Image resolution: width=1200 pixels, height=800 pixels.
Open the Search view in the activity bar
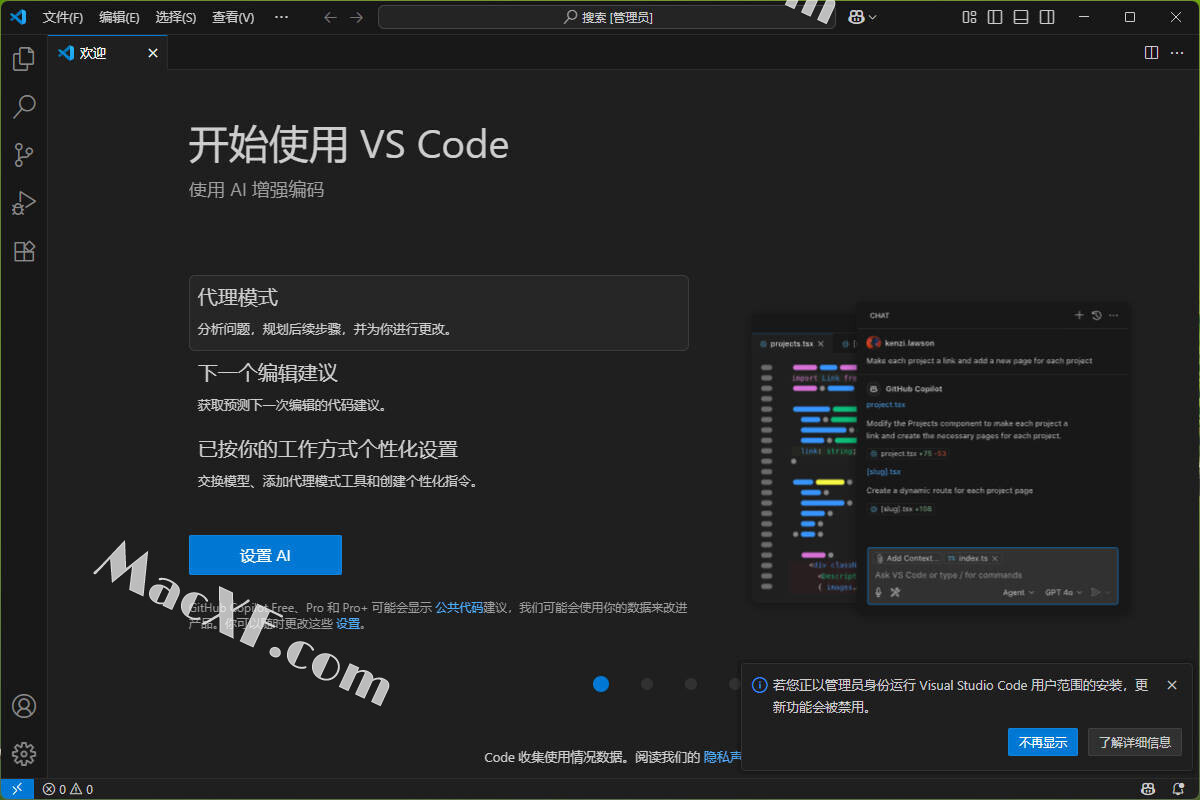[x=24, y=106]
